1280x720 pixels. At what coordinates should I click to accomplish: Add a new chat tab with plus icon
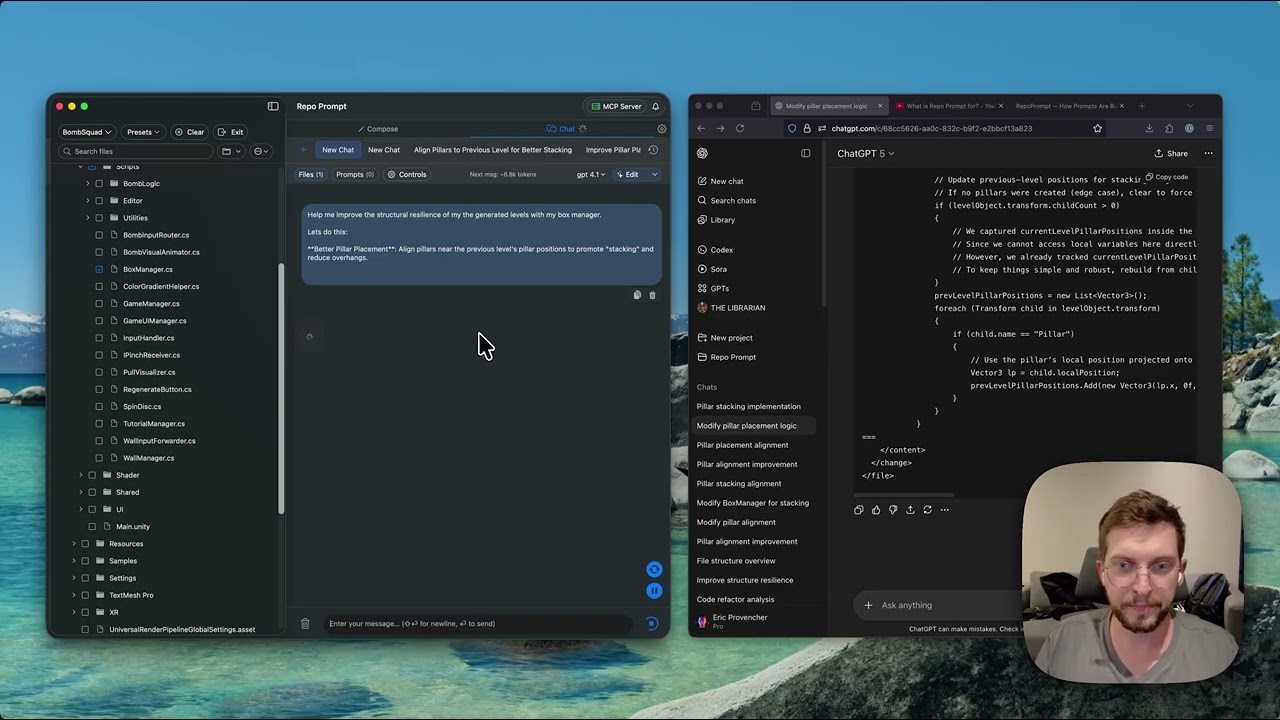pos(303,150)
